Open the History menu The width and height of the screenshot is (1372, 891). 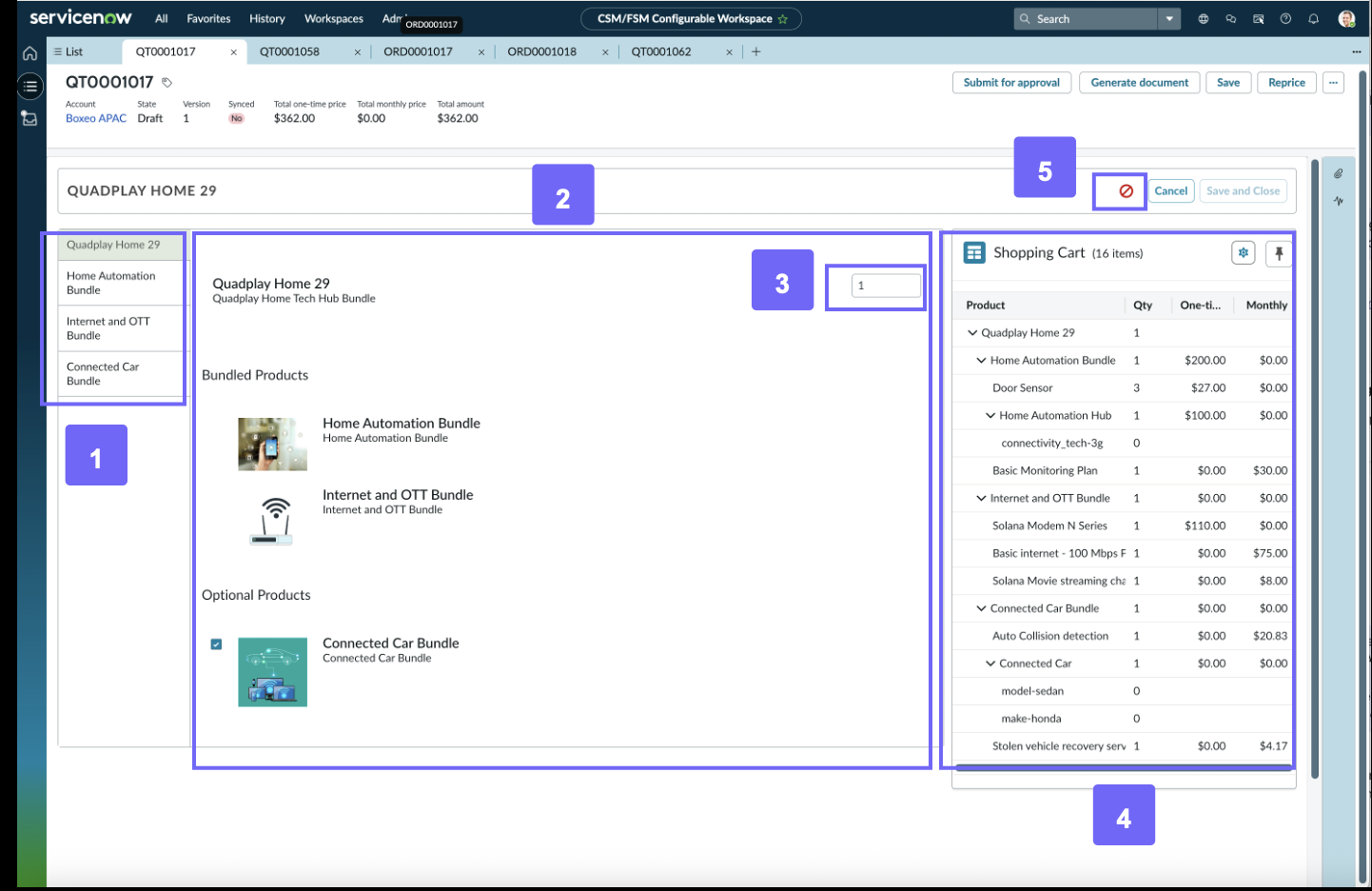(267, 19)
